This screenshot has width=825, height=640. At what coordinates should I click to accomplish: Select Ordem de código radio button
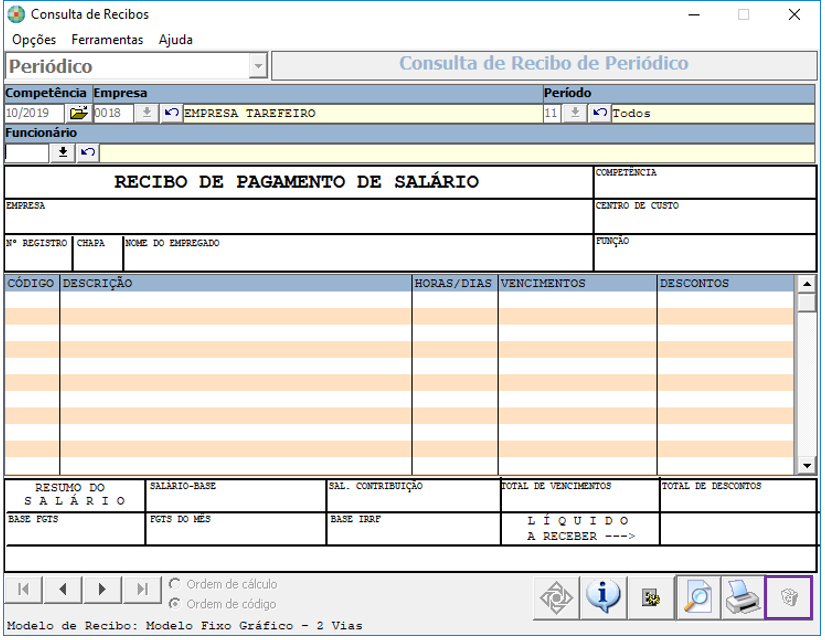pos(175,604)
